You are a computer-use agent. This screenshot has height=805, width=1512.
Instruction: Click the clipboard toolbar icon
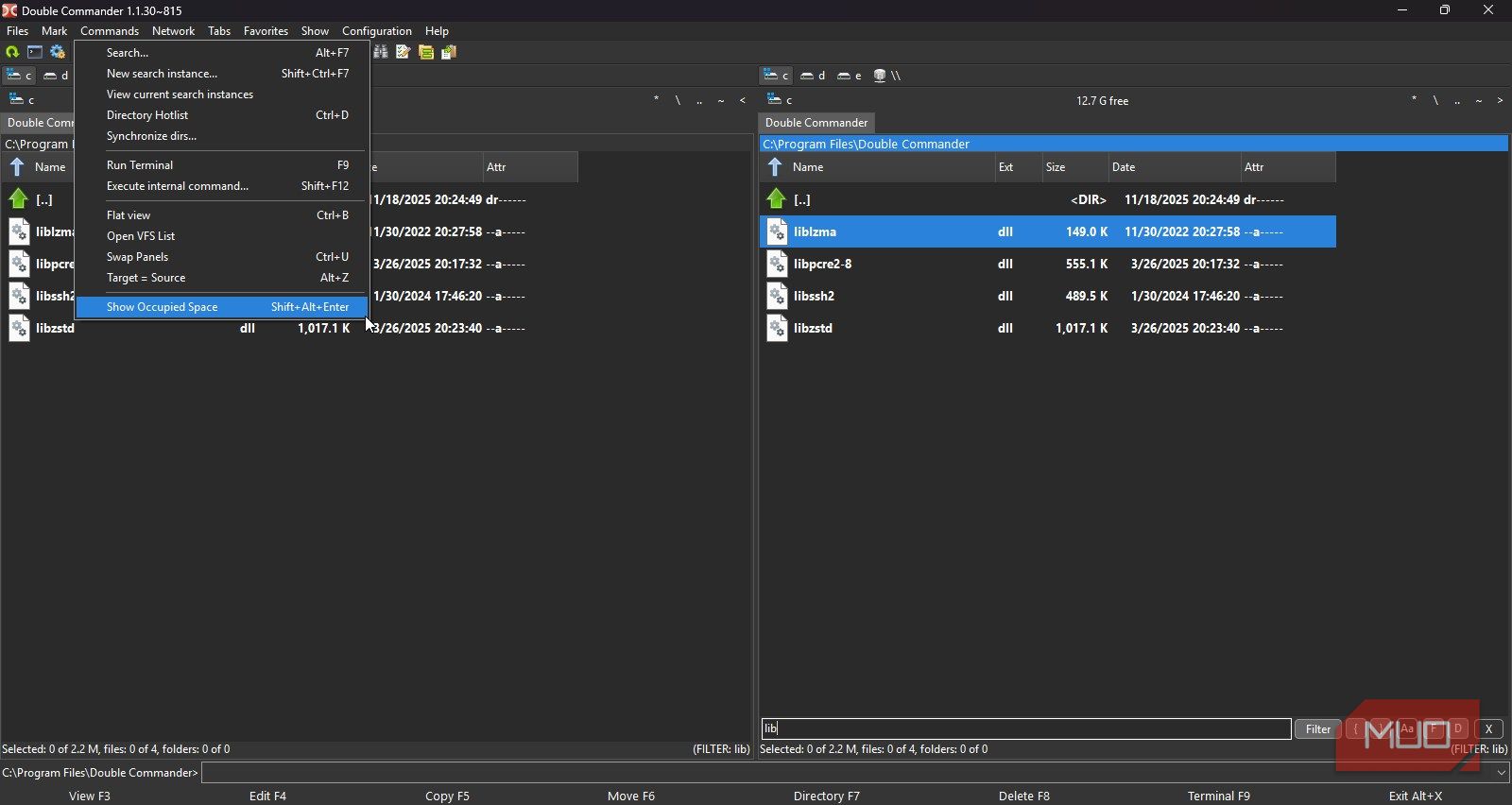(449, 52)
